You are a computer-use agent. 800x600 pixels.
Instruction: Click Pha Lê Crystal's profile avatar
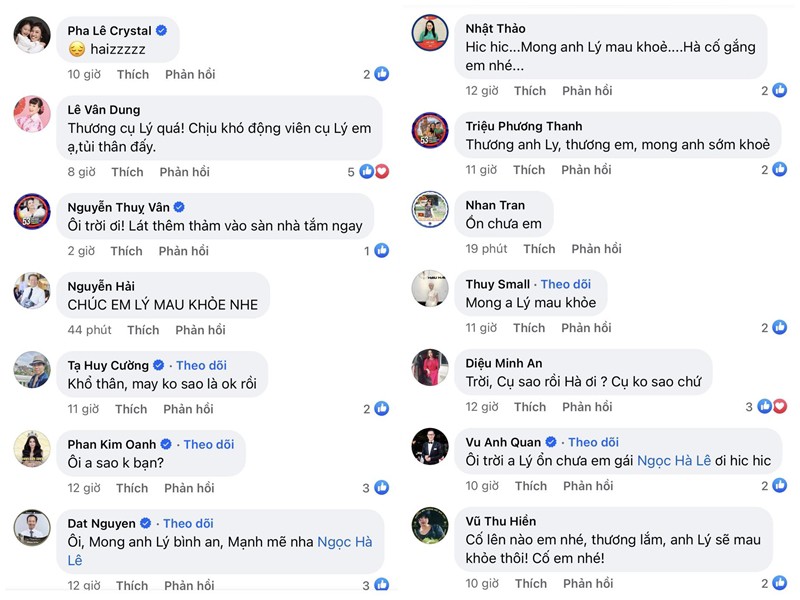point(32,37)
